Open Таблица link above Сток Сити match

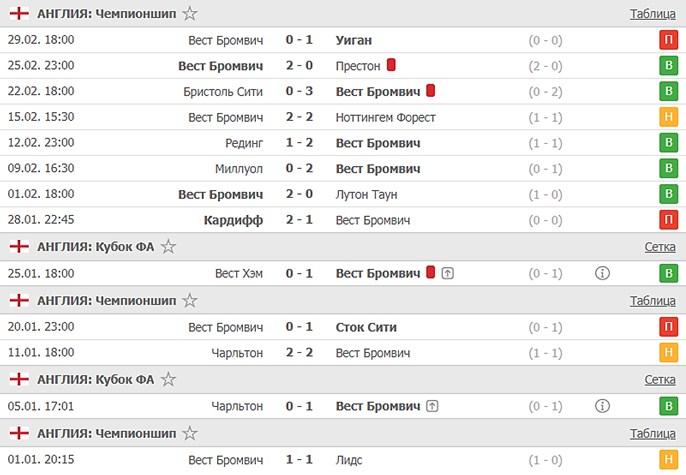pyautogui.click(x=652, y=301)
